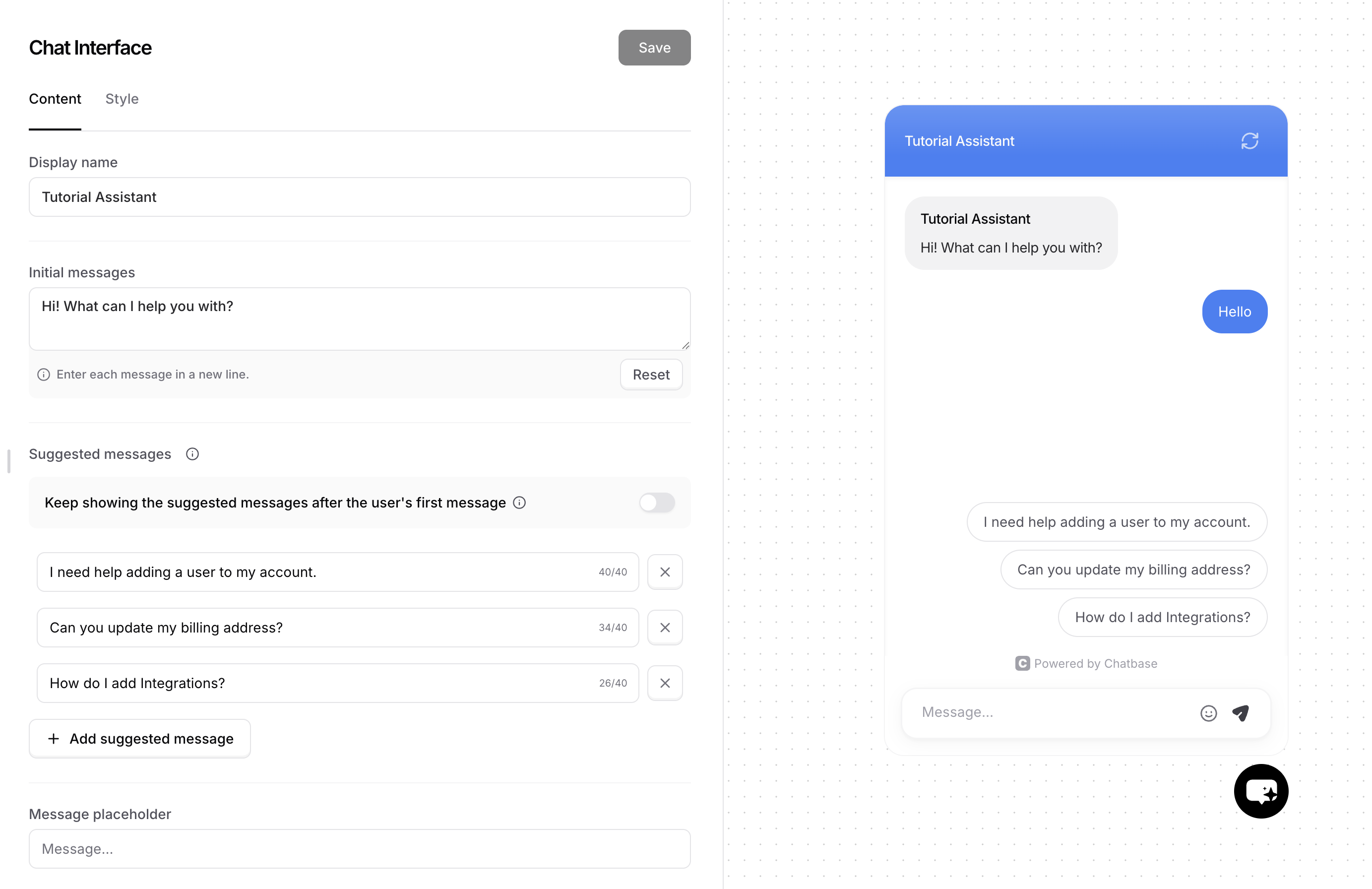Click the Message placeholder input field

359,849
